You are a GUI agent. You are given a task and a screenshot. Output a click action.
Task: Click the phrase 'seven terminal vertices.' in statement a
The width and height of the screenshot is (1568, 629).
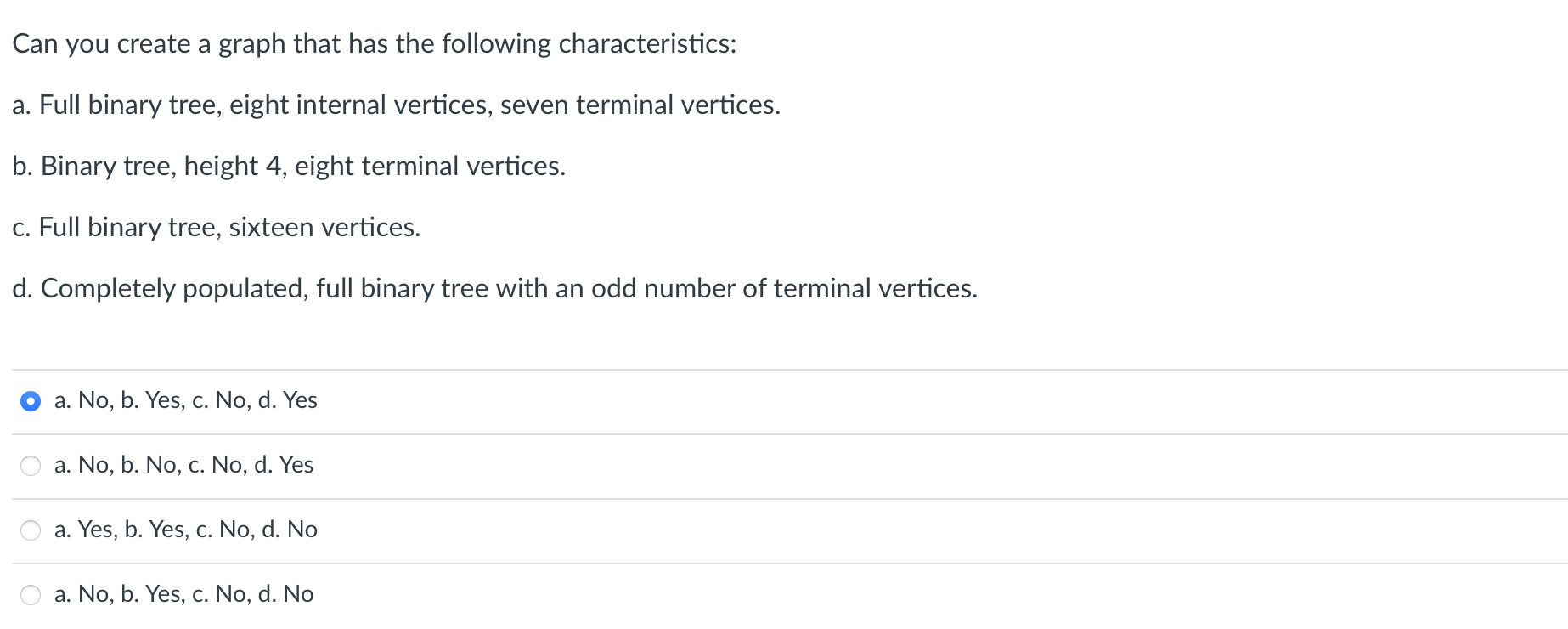(x=640, y=105)
